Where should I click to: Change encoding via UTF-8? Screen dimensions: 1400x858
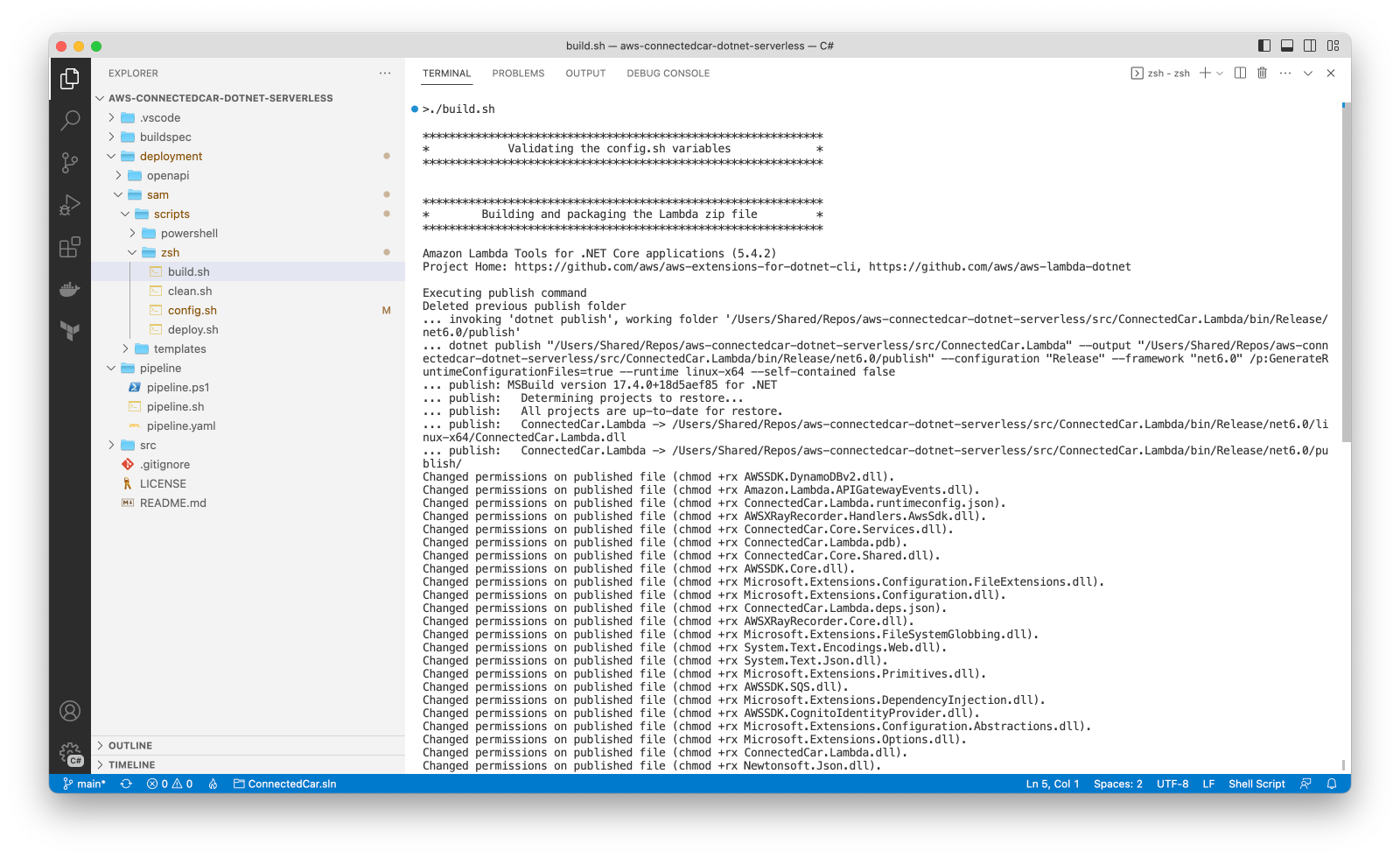(1172, 784)
